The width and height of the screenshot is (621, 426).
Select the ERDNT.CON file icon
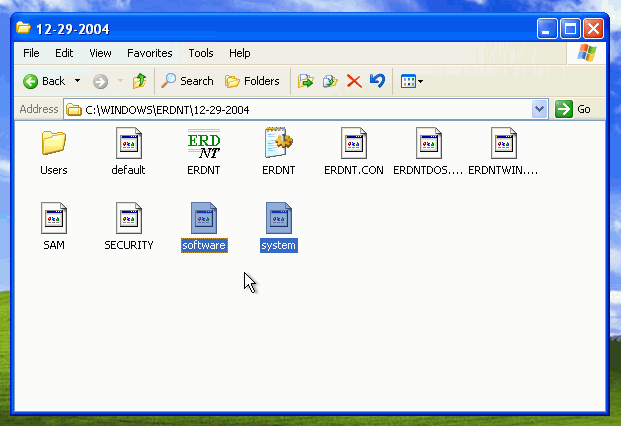[354, 143]
